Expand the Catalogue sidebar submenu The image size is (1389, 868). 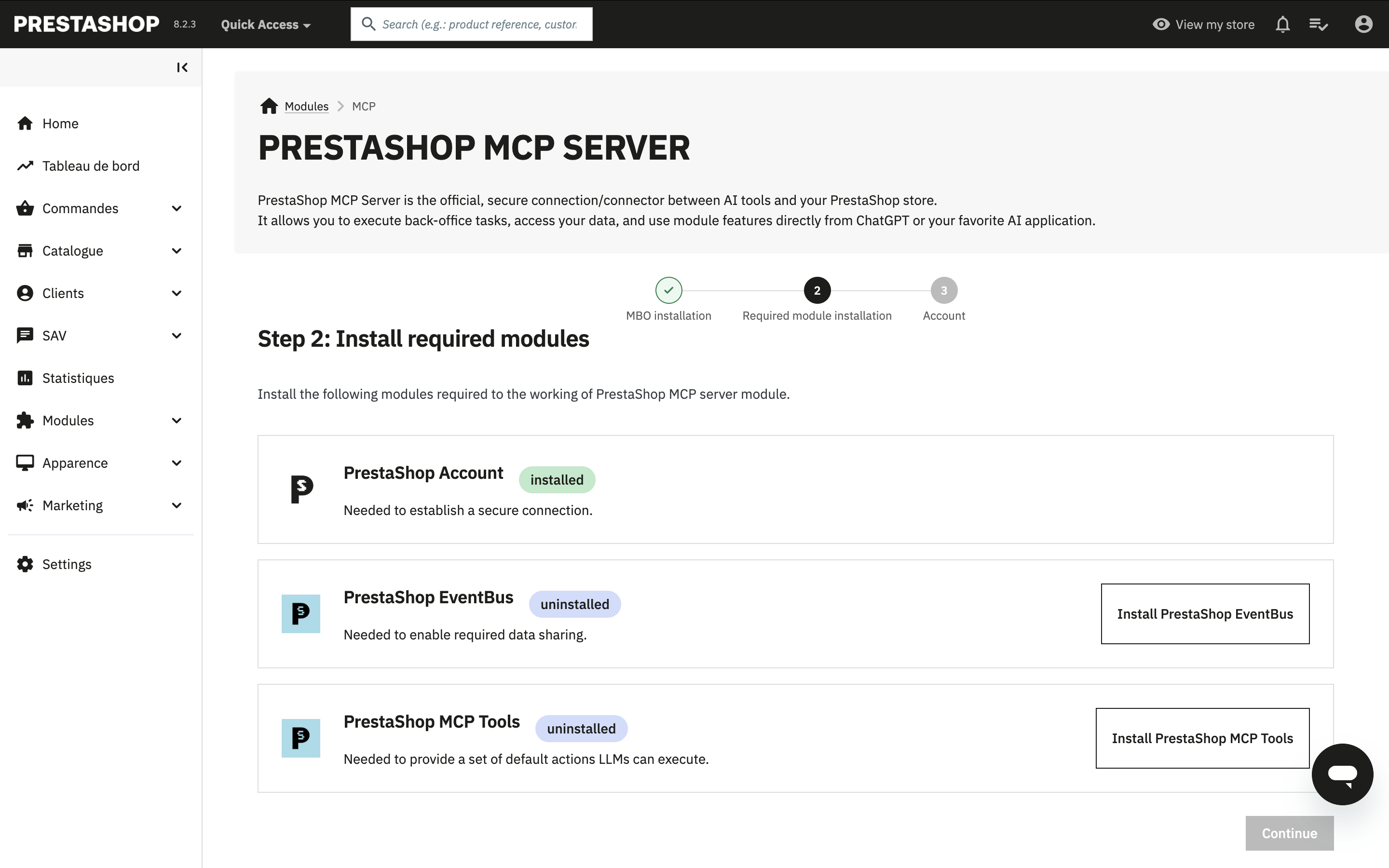(177, 251)
